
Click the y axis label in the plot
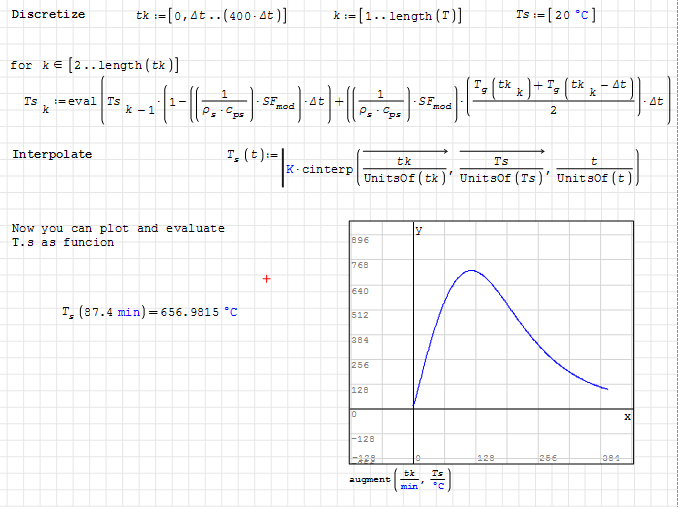(x=419, y=231)
